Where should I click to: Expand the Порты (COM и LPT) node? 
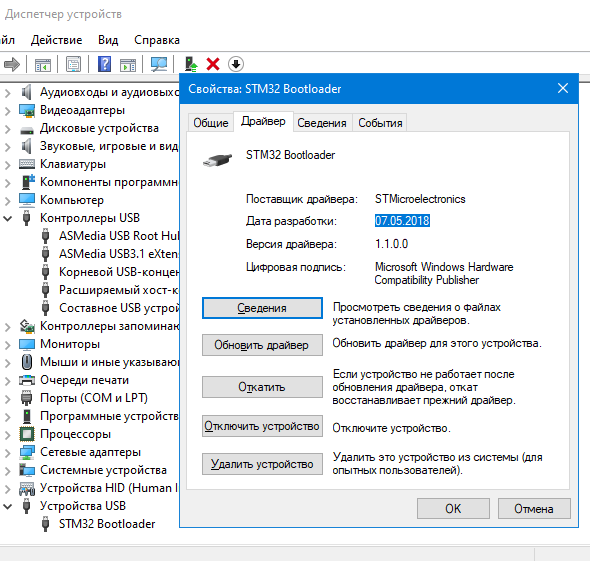[8, 399]
